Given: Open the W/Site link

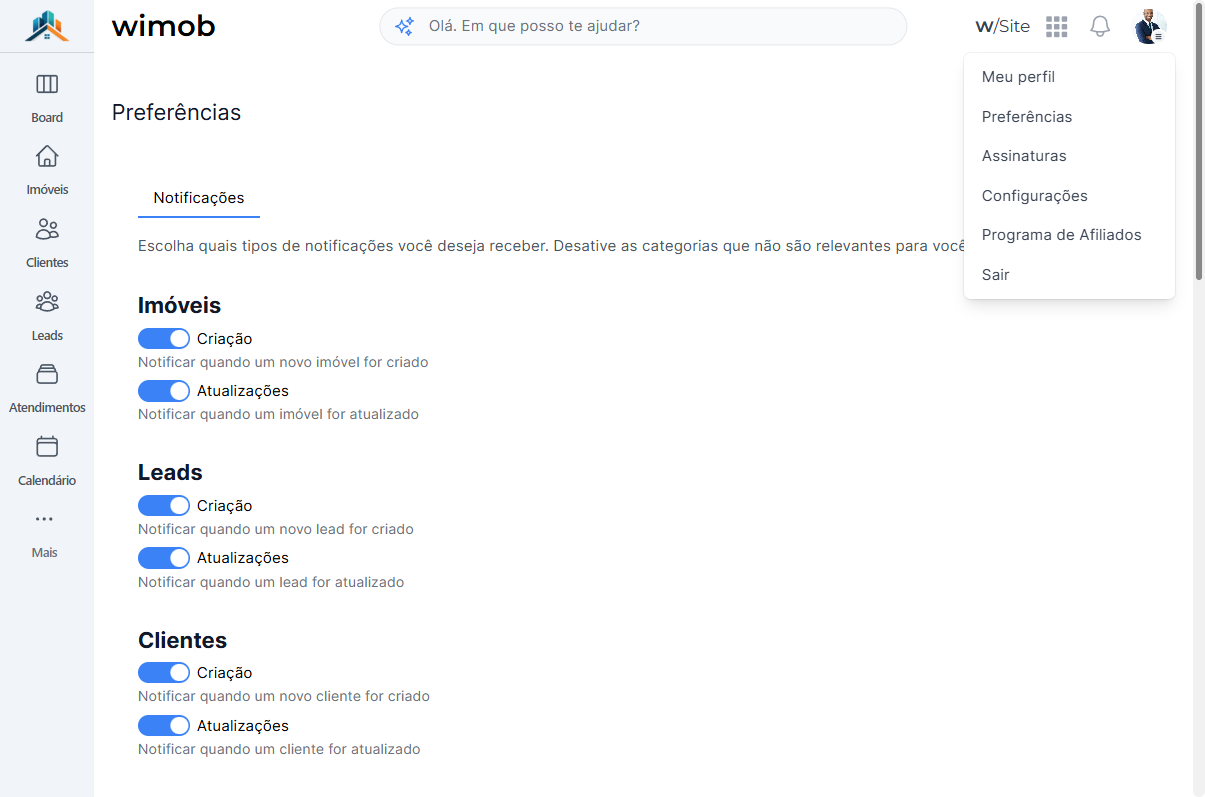Looking at the screenshot, I should click(1002, 27).
